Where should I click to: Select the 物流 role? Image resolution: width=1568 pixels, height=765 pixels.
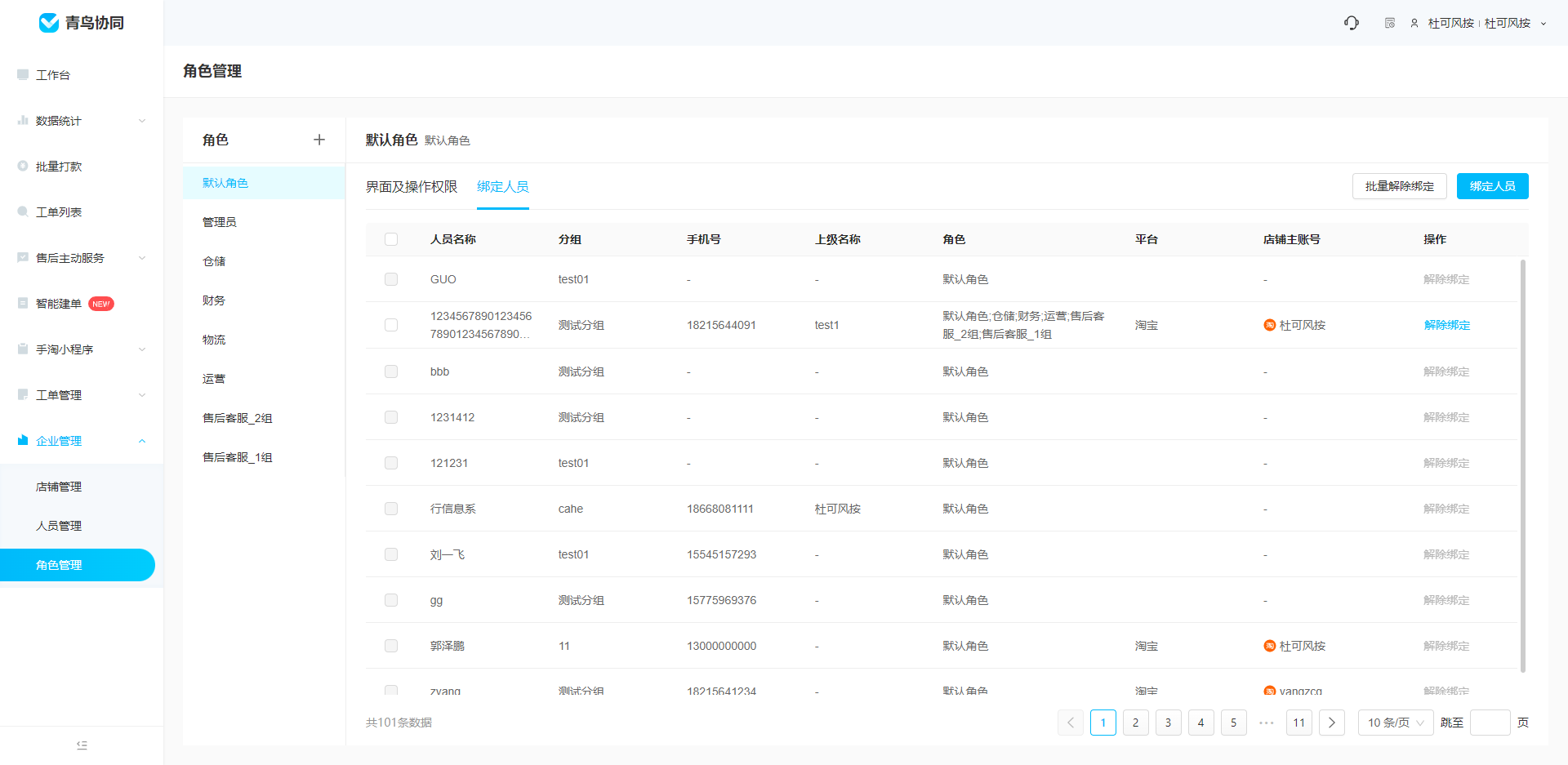264,340
